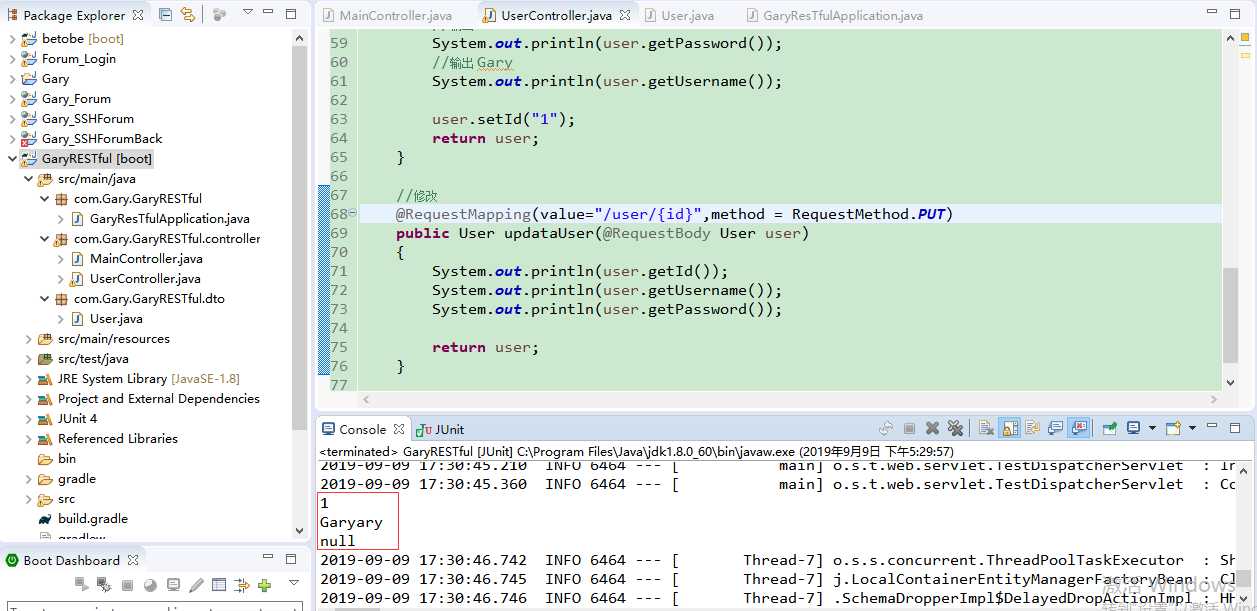This screenshot has height=611, width=1257.
Task: Select the Console view tab
Action: tap(362, 429)
